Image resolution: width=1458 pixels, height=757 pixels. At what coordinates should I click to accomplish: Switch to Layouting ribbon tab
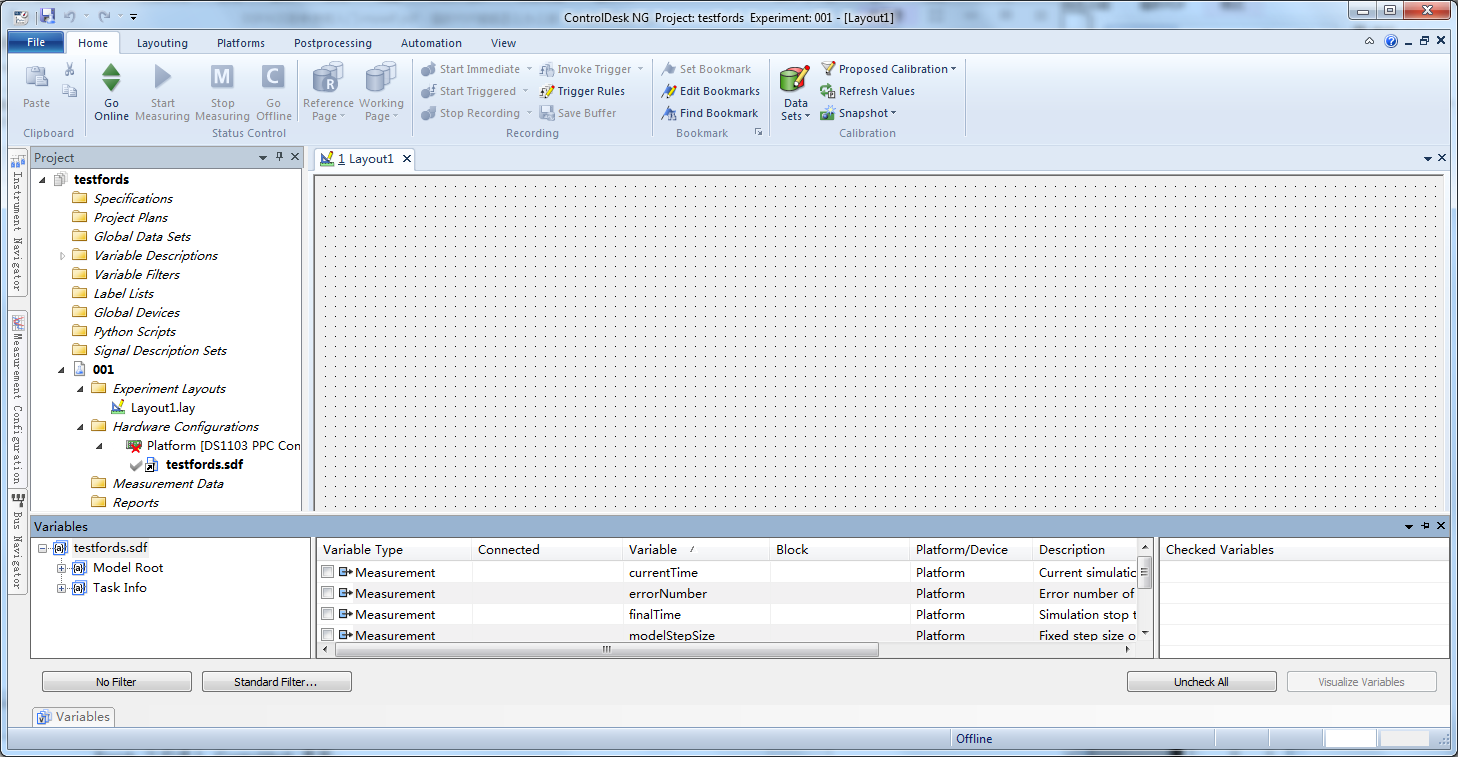coord(162,43)
